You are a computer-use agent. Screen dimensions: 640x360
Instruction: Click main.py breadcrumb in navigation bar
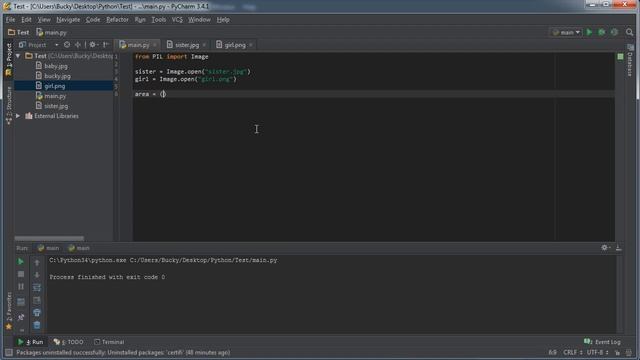[x=51, y=32]
